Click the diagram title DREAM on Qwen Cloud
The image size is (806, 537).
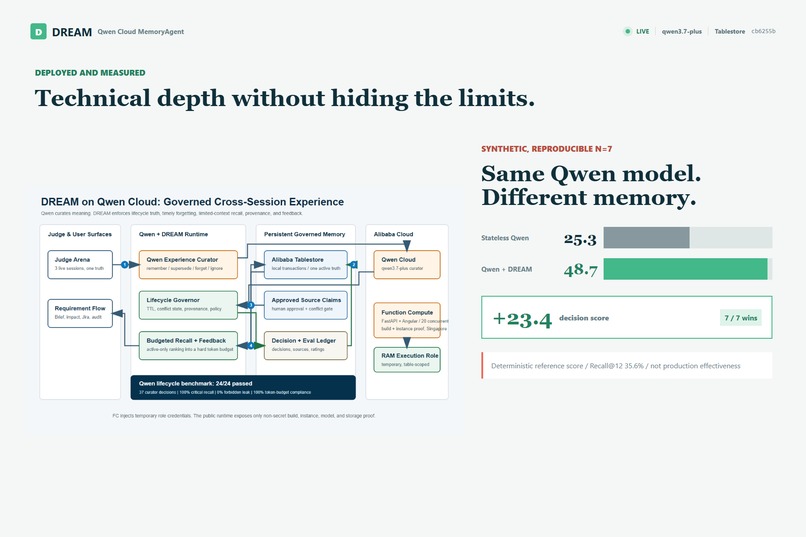(x=192, y=201)
